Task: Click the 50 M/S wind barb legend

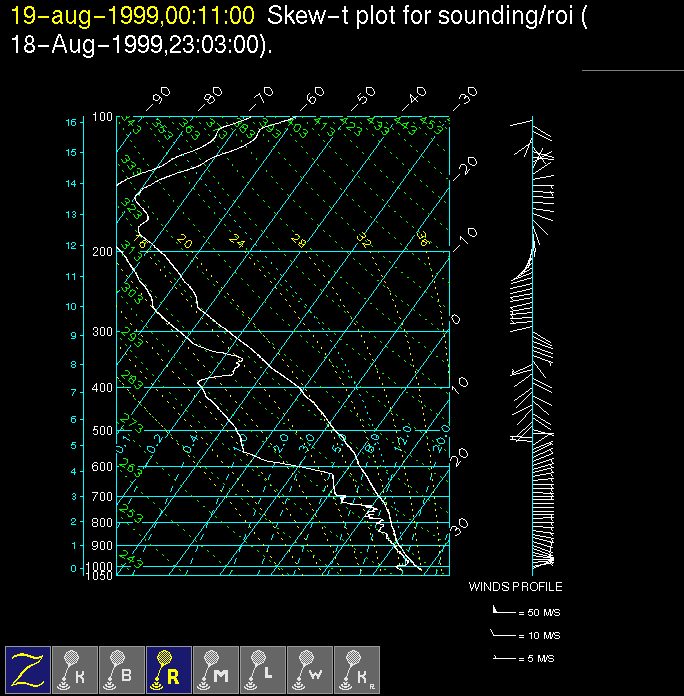Action: (x=526, y=610)
